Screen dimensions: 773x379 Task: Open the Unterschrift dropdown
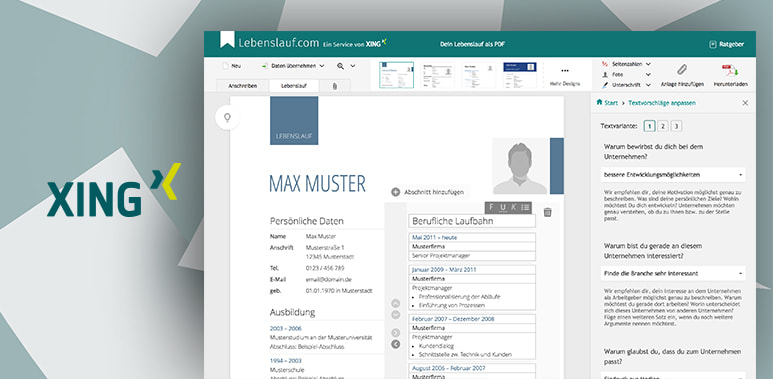click(627, 85)
